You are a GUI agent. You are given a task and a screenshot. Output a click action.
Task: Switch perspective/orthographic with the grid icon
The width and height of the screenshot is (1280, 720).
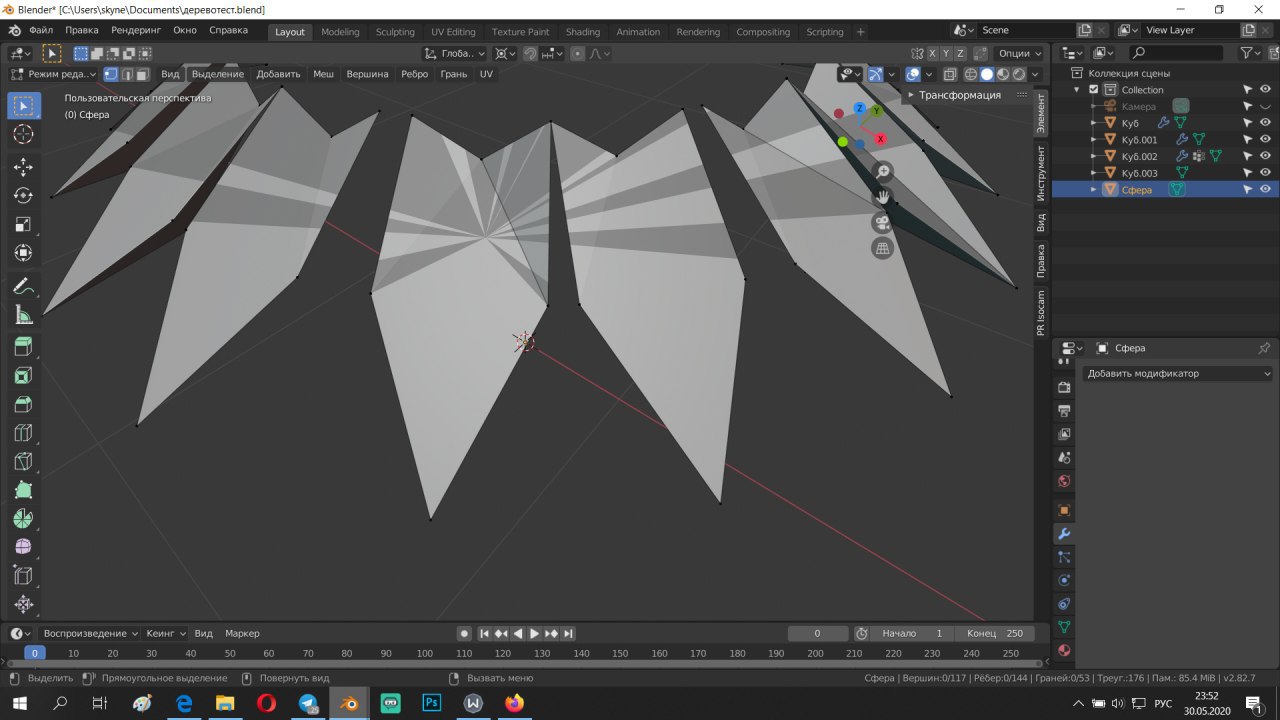click(x=882, y=248)
